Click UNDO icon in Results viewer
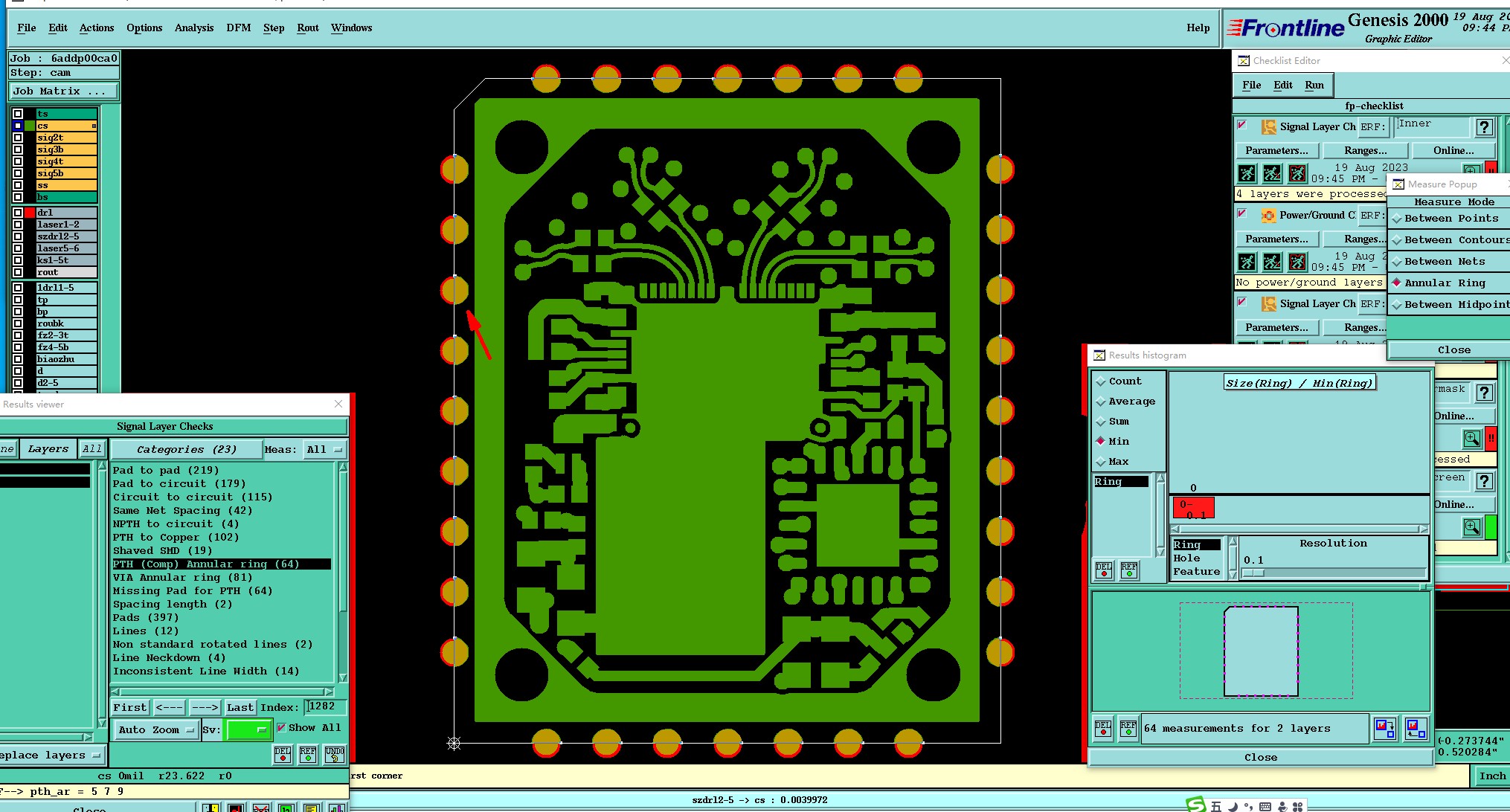The height and width of the screenshot is (812, 1510). [x=335, y=755]
